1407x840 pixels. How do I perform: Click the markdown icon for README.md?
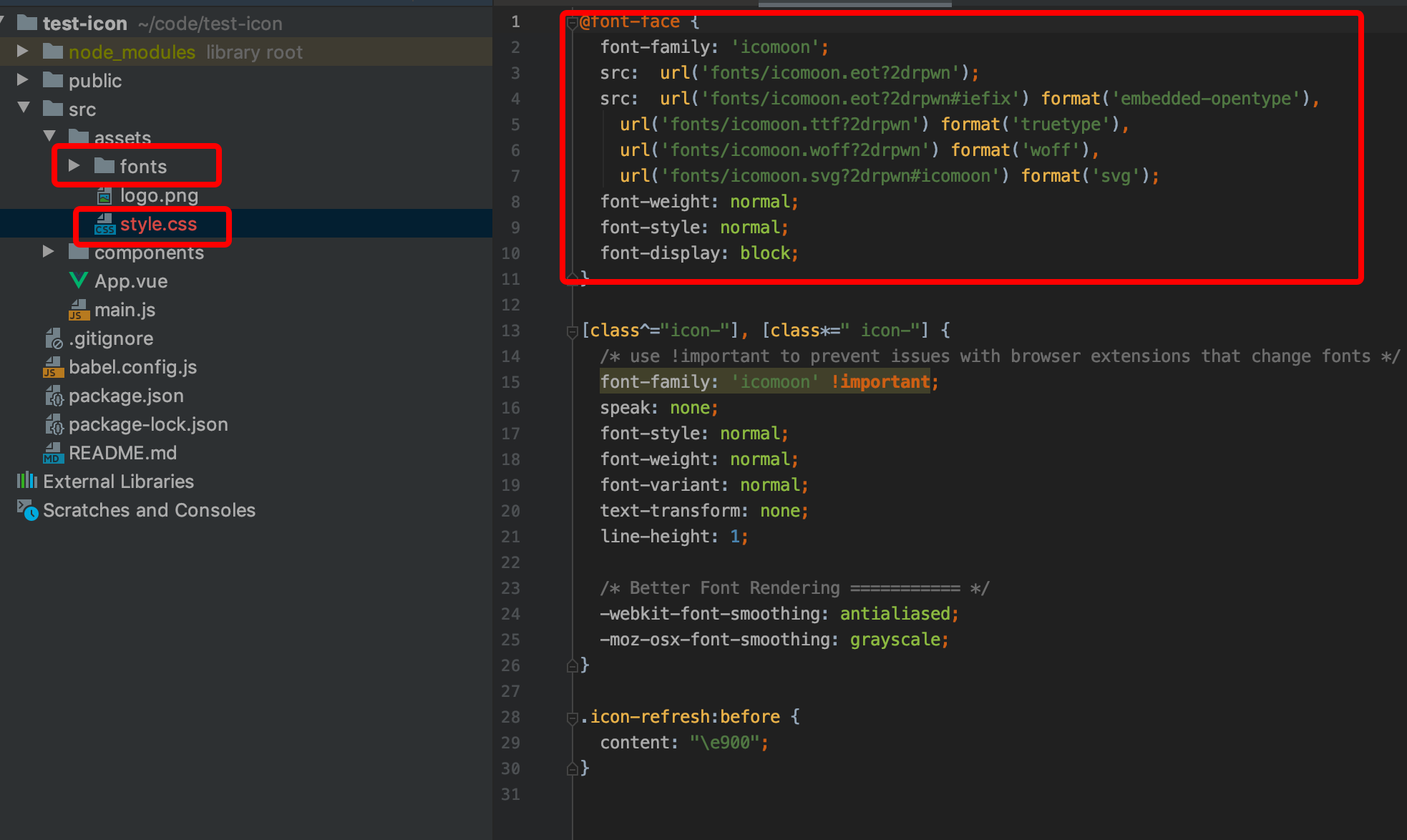coord(53,453)
